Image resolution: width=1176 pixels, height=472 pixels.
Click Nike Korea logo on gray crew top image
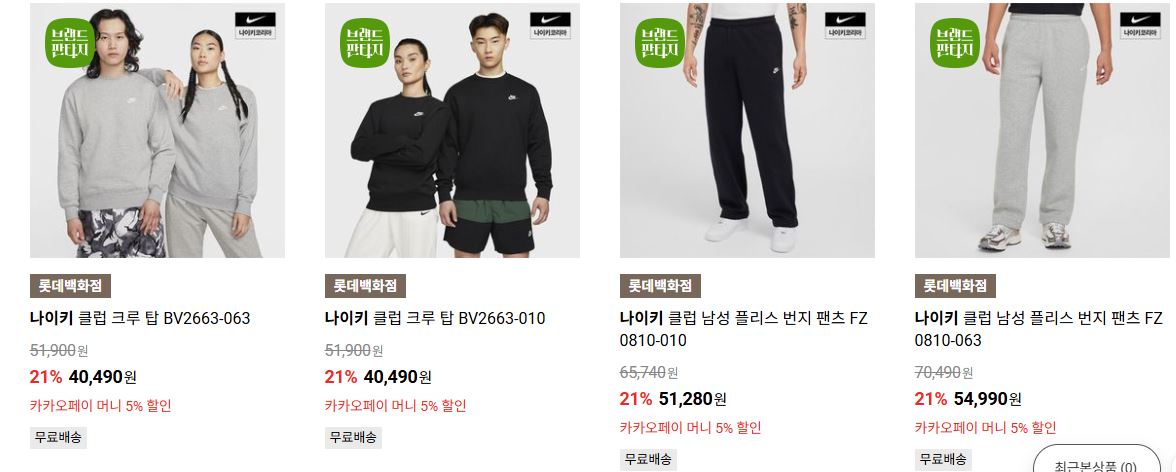coord(255,25)
